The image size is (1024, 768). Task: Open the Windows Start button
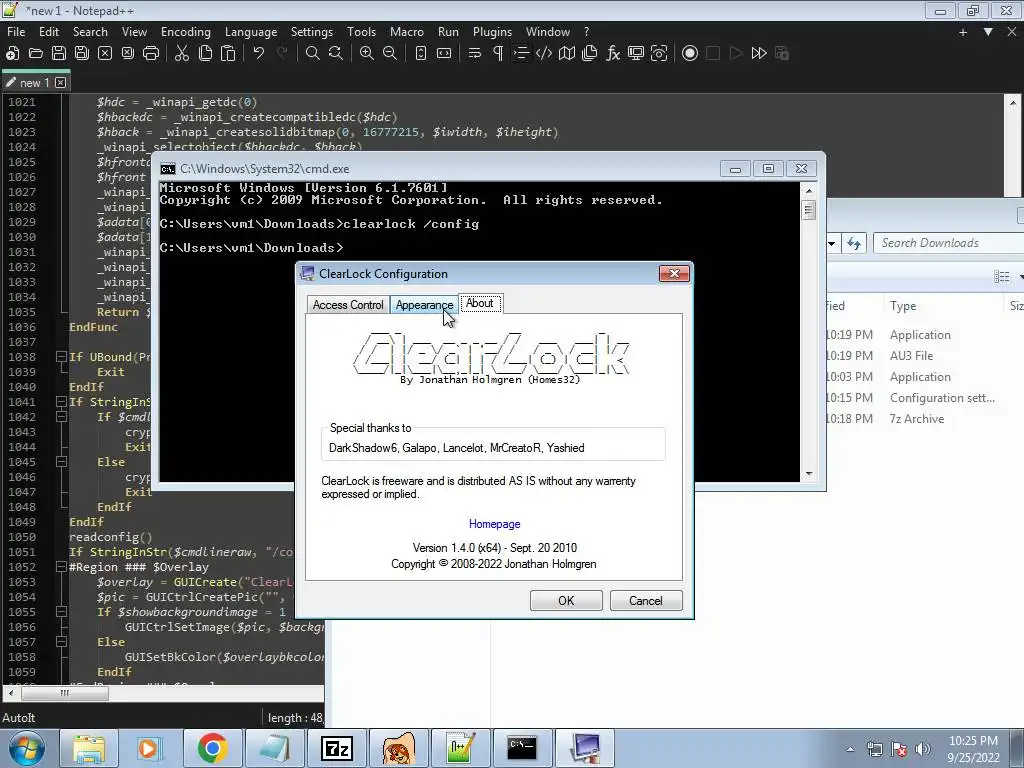coord(27,748)
